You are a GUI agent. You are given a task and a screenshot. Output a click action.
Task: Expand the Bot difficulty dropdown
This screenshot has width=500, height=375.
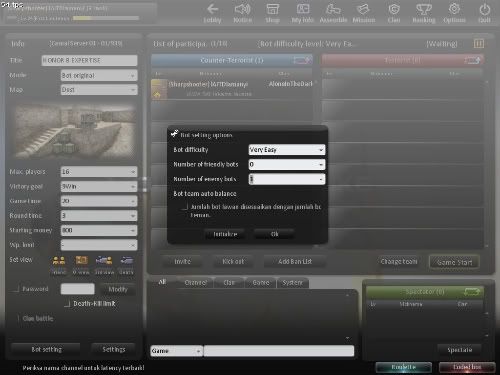[x=287, y=150]
